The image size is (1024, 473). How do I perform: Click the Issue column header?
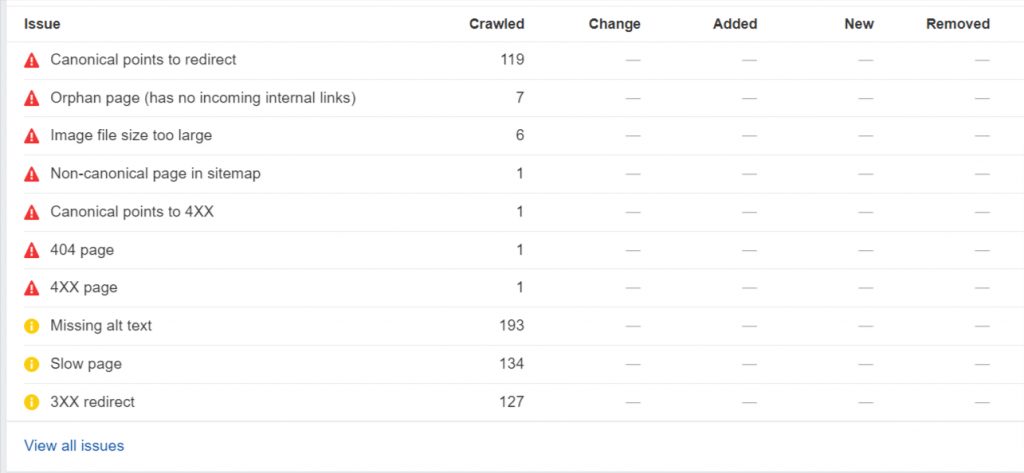42,24
